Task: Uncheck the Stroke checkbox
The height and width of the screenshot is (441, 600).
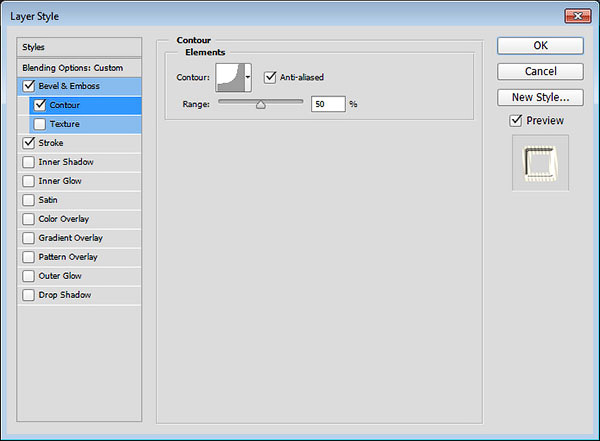Action: (x=29, y=143)
